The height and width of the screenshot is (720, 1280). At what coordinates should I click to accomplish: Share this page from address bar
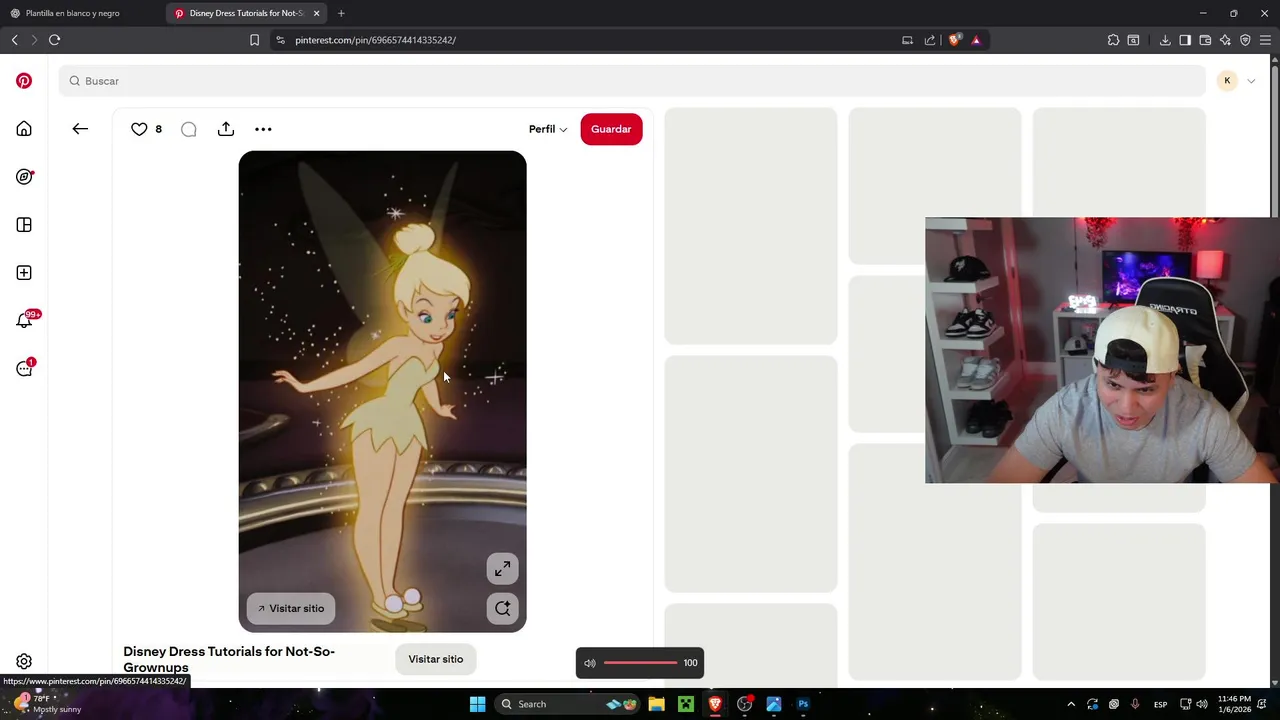(930, 40)
